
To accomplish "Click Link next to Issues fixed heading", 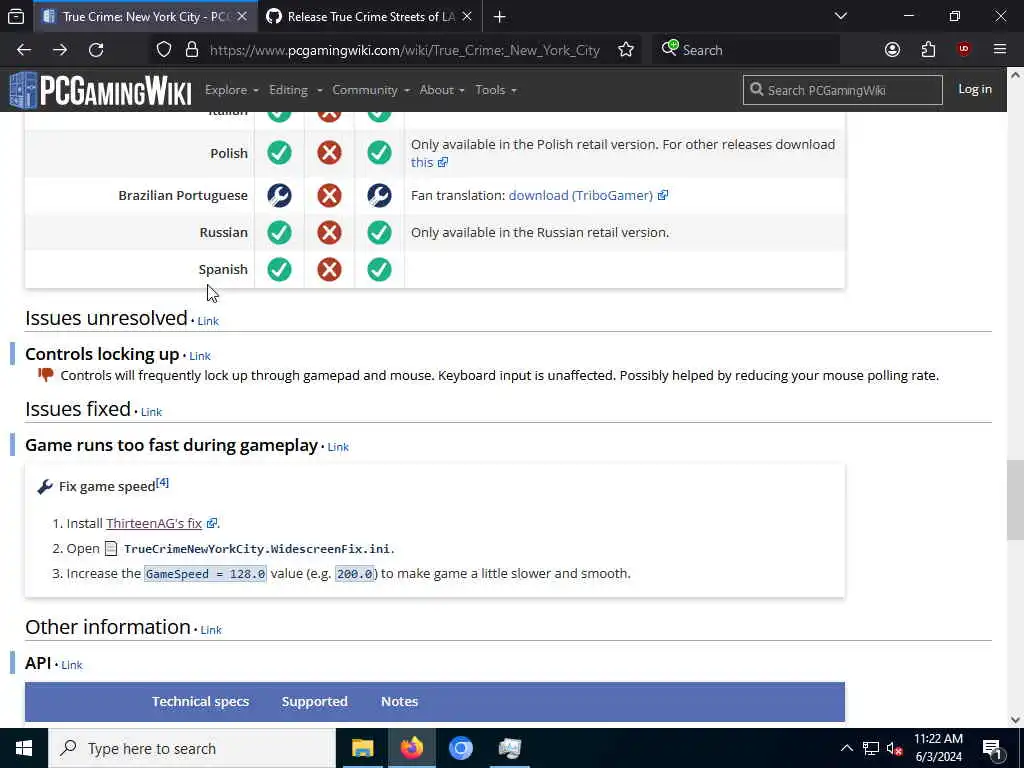I will tap(152, 412).
